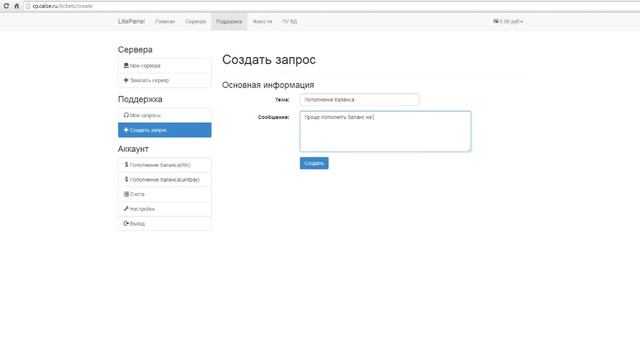Open Пополнение баланса (RK) in the sidebar
This screenshot has height=360, width=640.
(x=164, y=165)
